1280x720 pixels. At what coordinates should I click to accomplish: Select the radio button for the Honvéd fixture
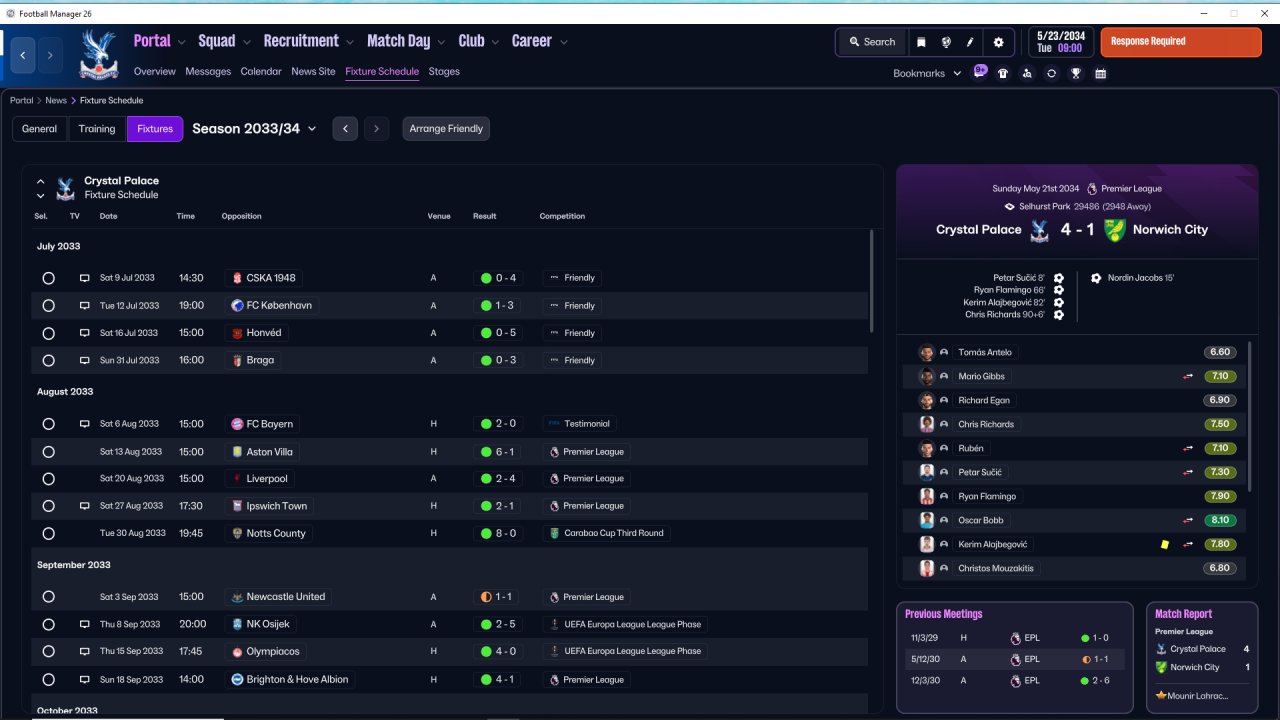click(48, 333)
